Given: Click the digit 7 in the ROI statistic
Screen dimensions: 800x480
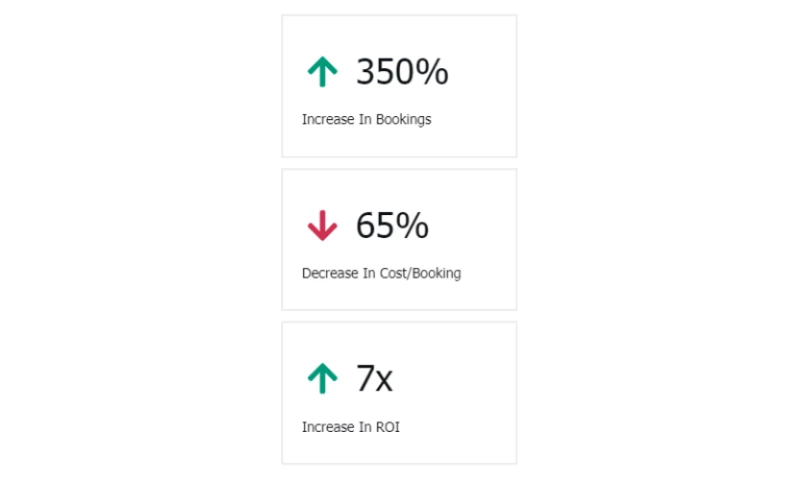Looking at the screenshot, I should click(x=365, y=379).
